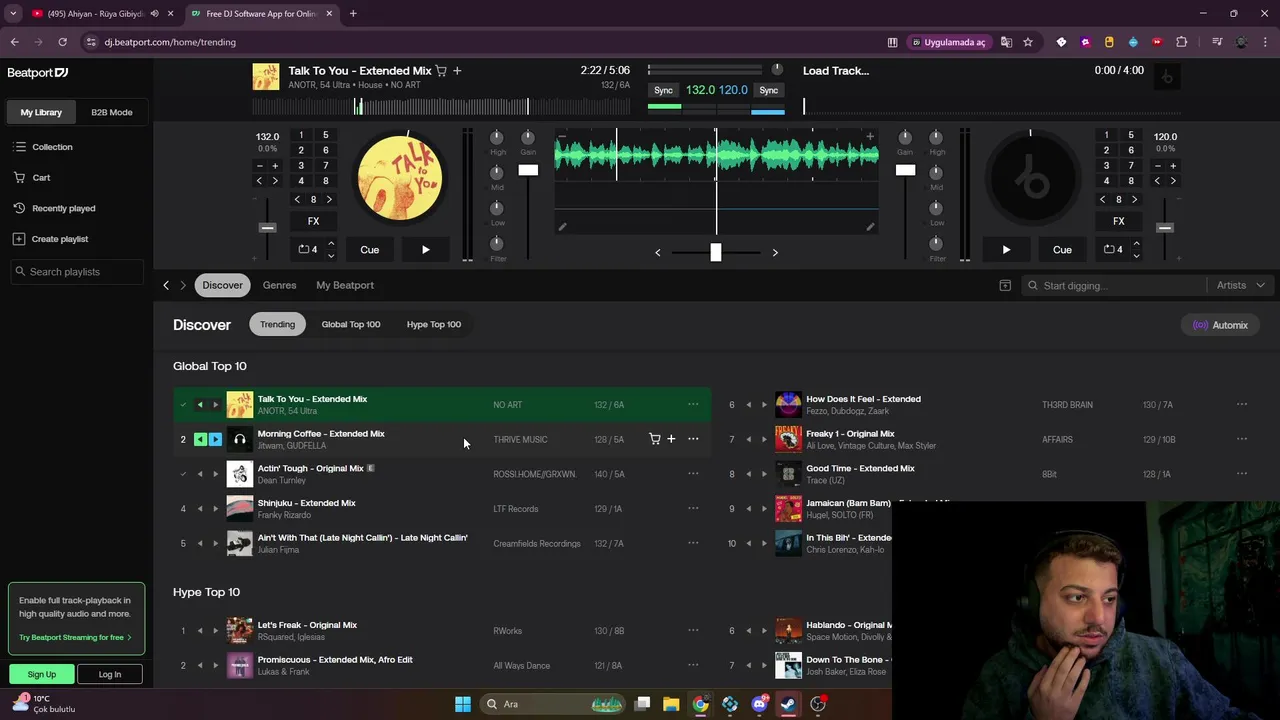
Task: Load Morning Coffee to right deck
Action: point(215,439)
